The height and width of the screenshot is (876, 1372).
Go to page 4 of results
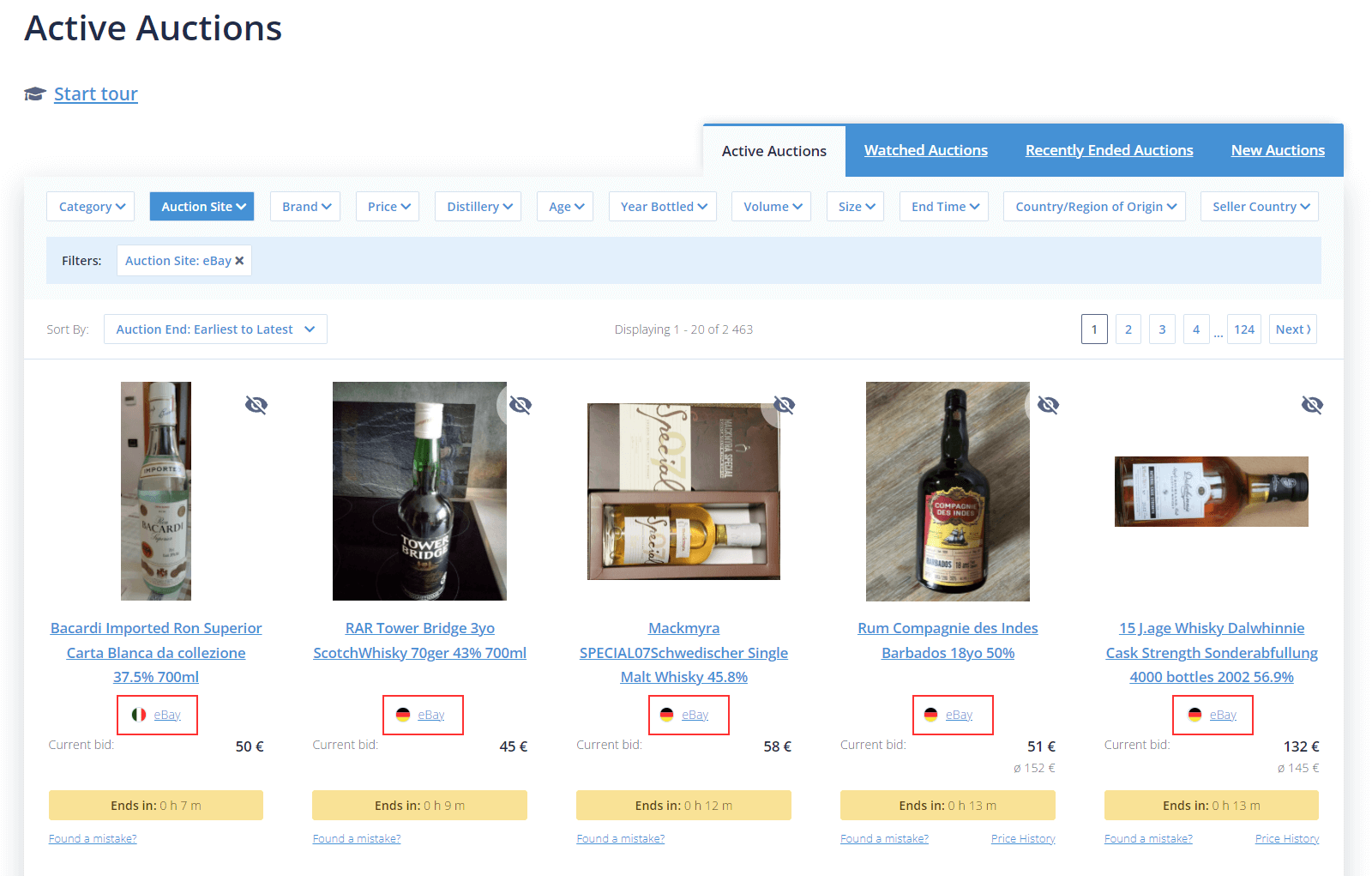pyautogui.click(x=1196, y=329)
